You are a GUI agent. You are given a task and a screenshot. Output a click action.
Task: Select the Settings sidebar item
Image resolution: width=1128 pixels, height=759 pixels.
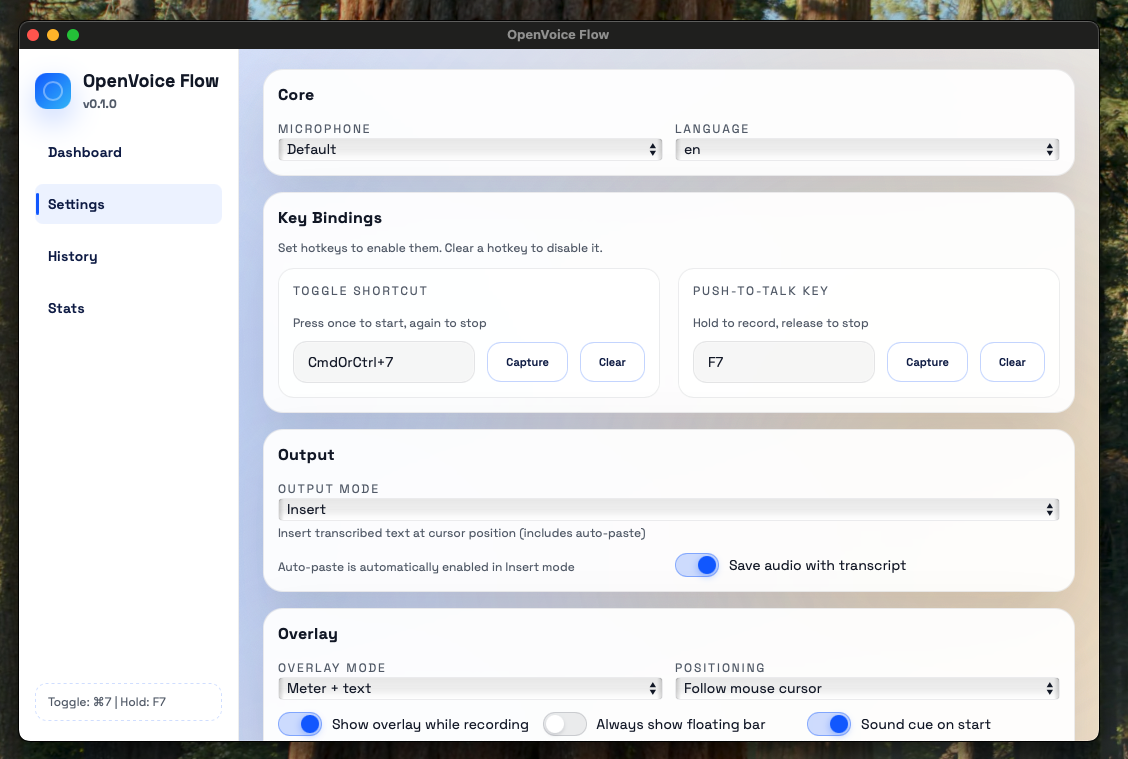(128, 204)
